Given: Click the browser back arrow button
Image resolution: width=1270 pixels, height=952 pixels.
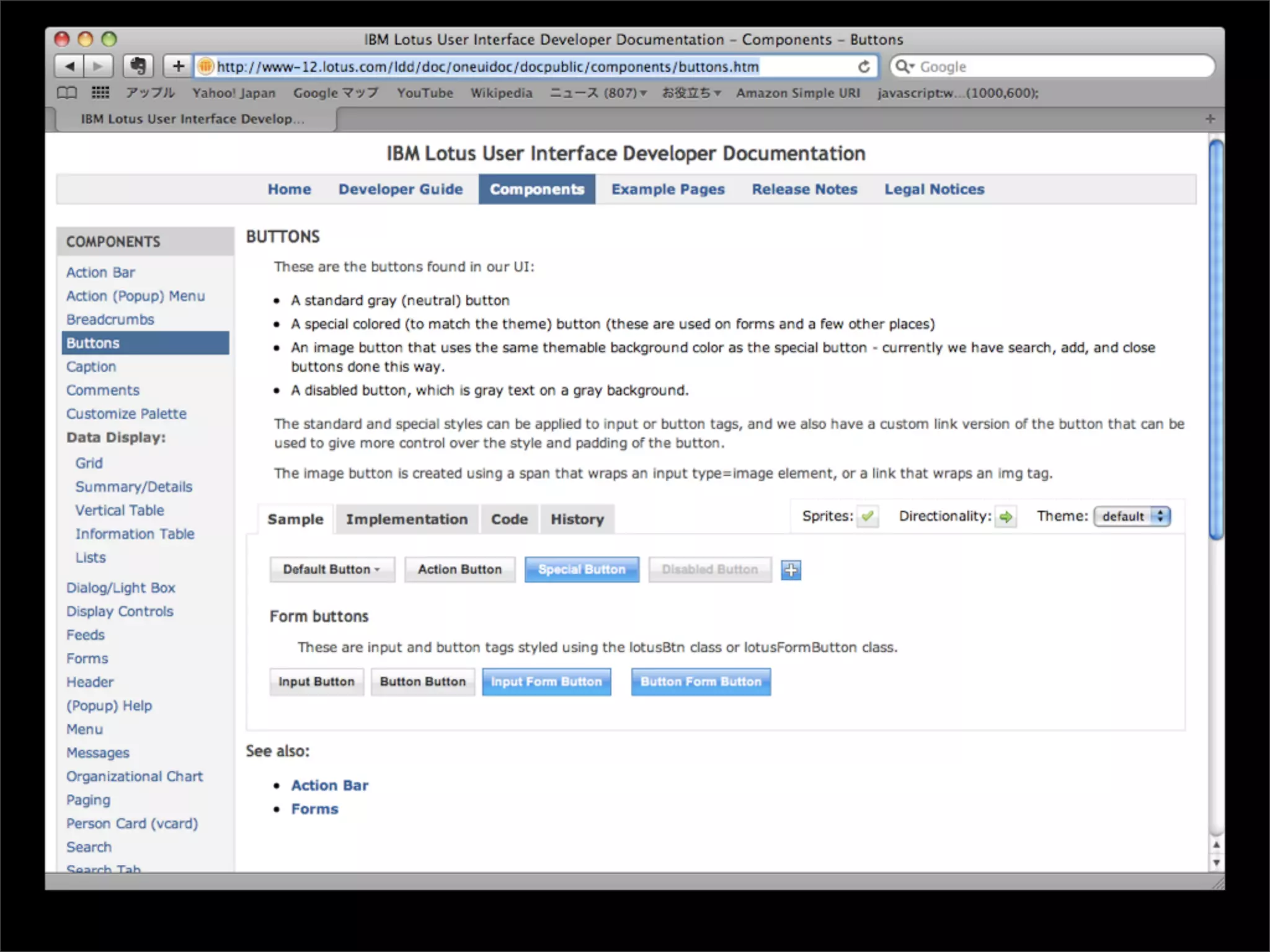Looking at the screenshot, I should 69,66.
